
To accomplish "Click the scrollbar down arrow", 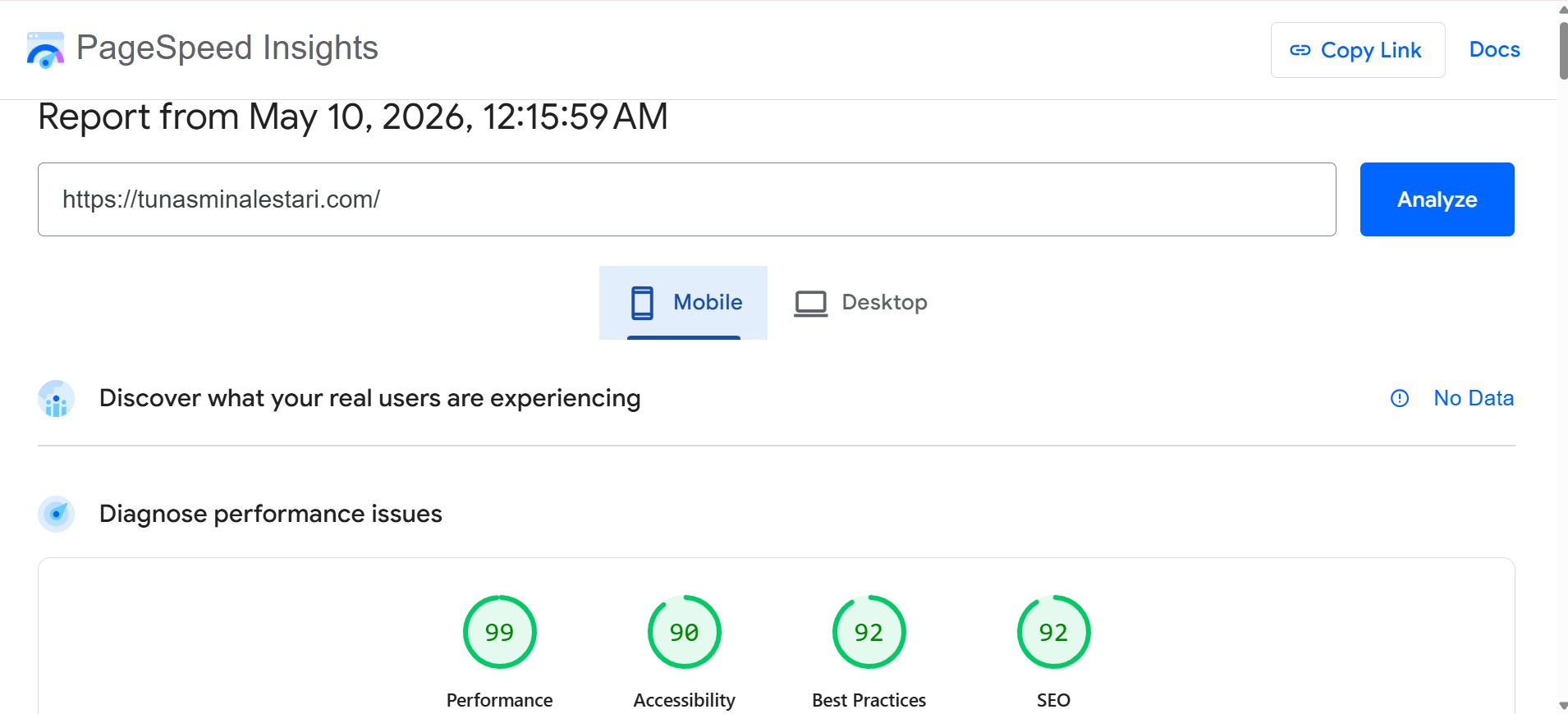I will pyautogui.click(x=1562, y=706).
